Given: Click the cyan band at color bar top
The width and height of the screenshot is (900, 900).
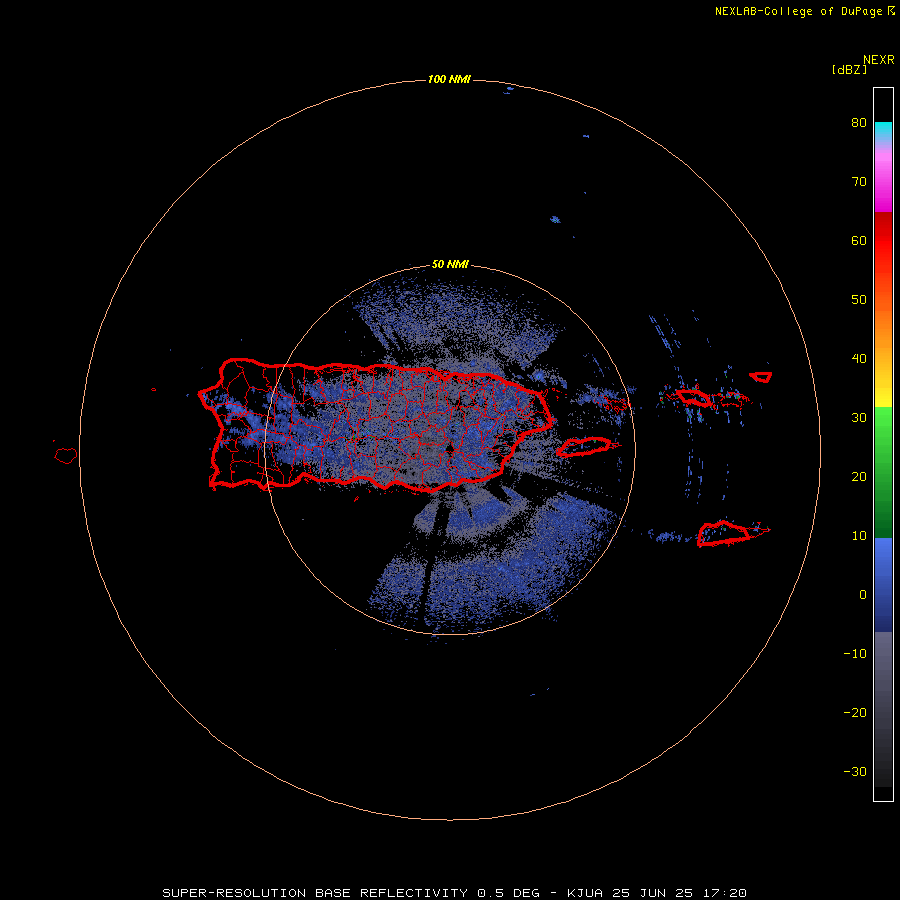Looking at the screenshot, I should click(x=883, y=129).
